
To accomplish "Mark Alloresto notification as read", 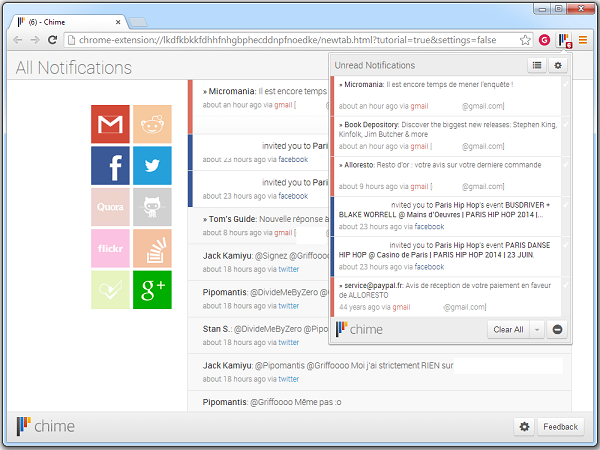I will pyautogui.click(x=566, y=164).
